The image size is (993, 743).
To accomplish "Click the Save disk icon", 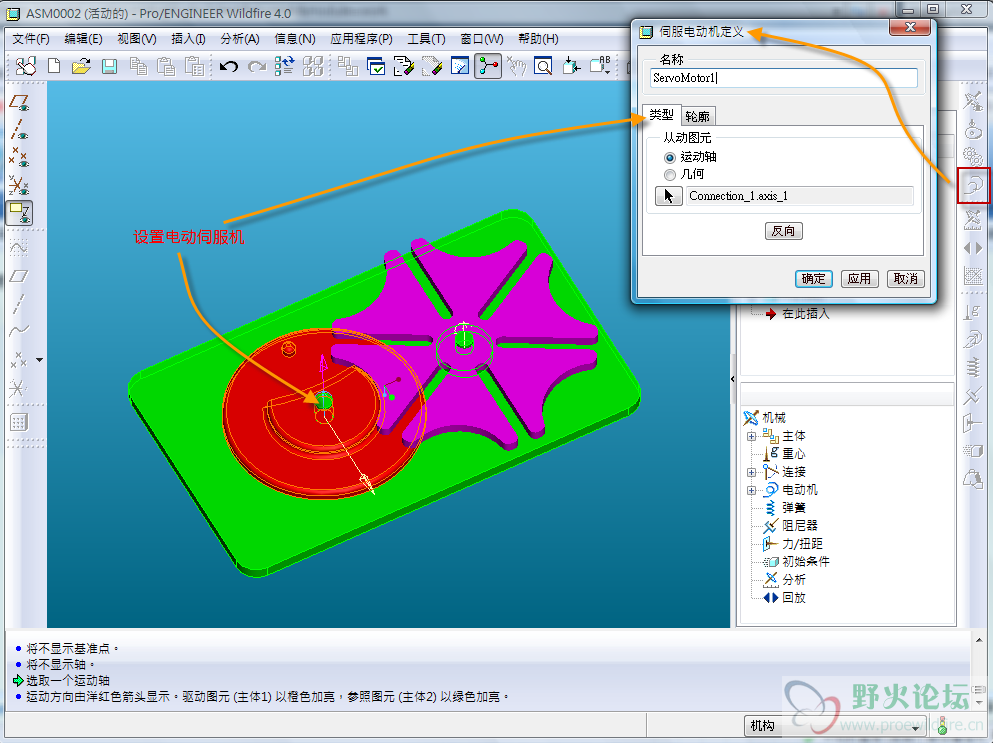I will tap(109, 67).
